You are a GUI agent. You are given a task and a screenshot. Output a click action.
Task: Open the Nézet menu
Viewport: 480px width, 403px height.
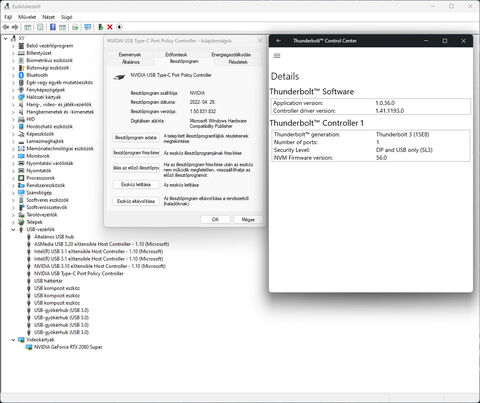(48, 17)
